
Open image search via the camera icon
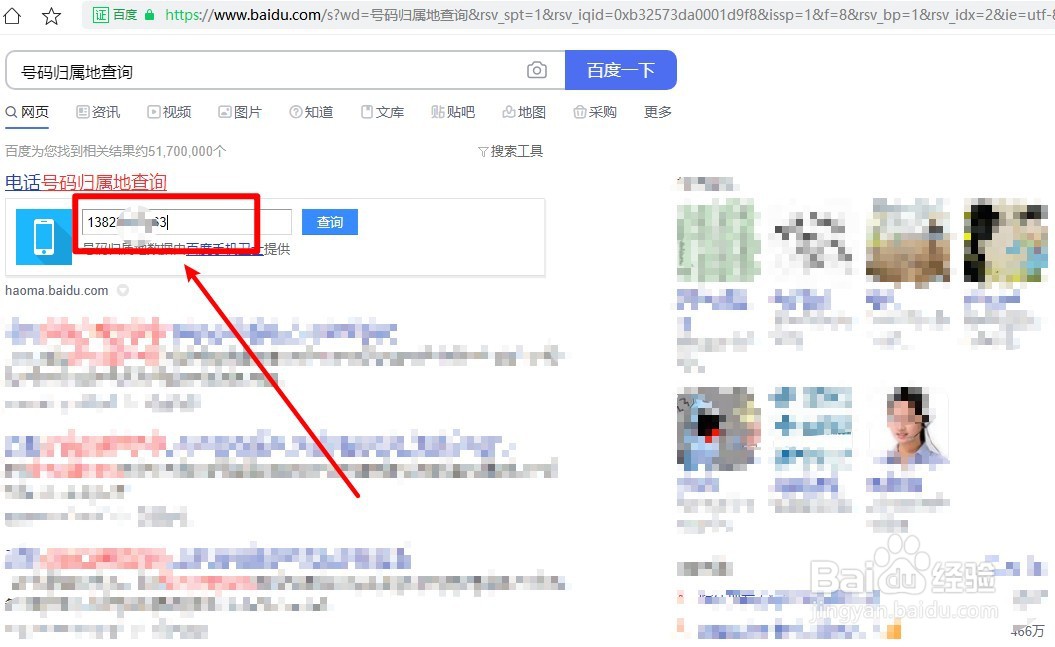click(x=536, y=70)
